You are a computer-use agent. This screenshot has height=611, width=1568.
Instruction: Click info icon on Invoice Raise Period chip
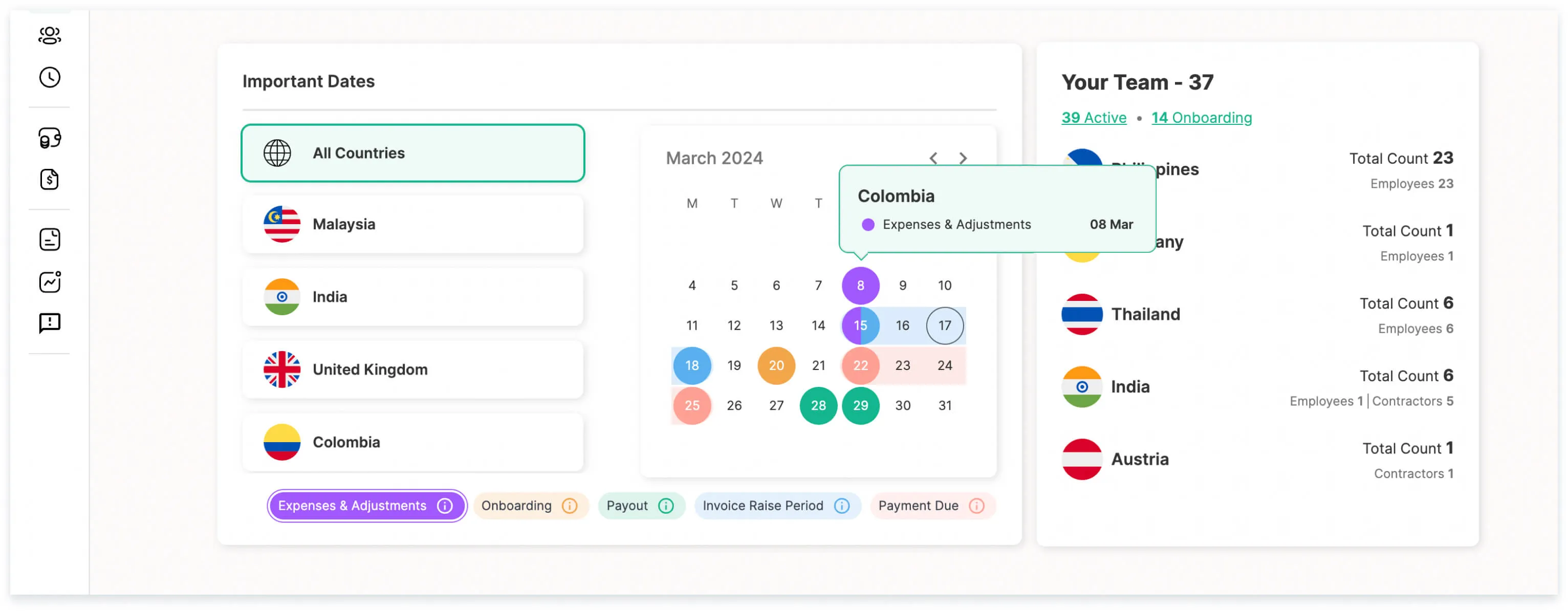coord(842,506)
